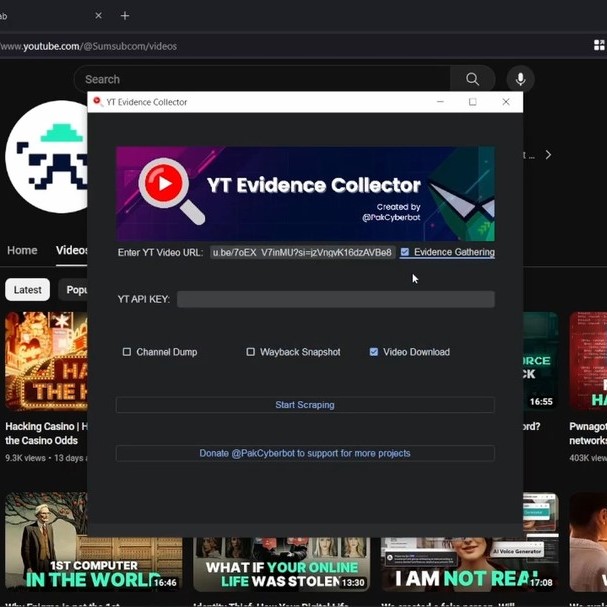Enable the Wayback Snapshot checkbox
The width and height of the screenshot is (607, 607).
[250, 352]
